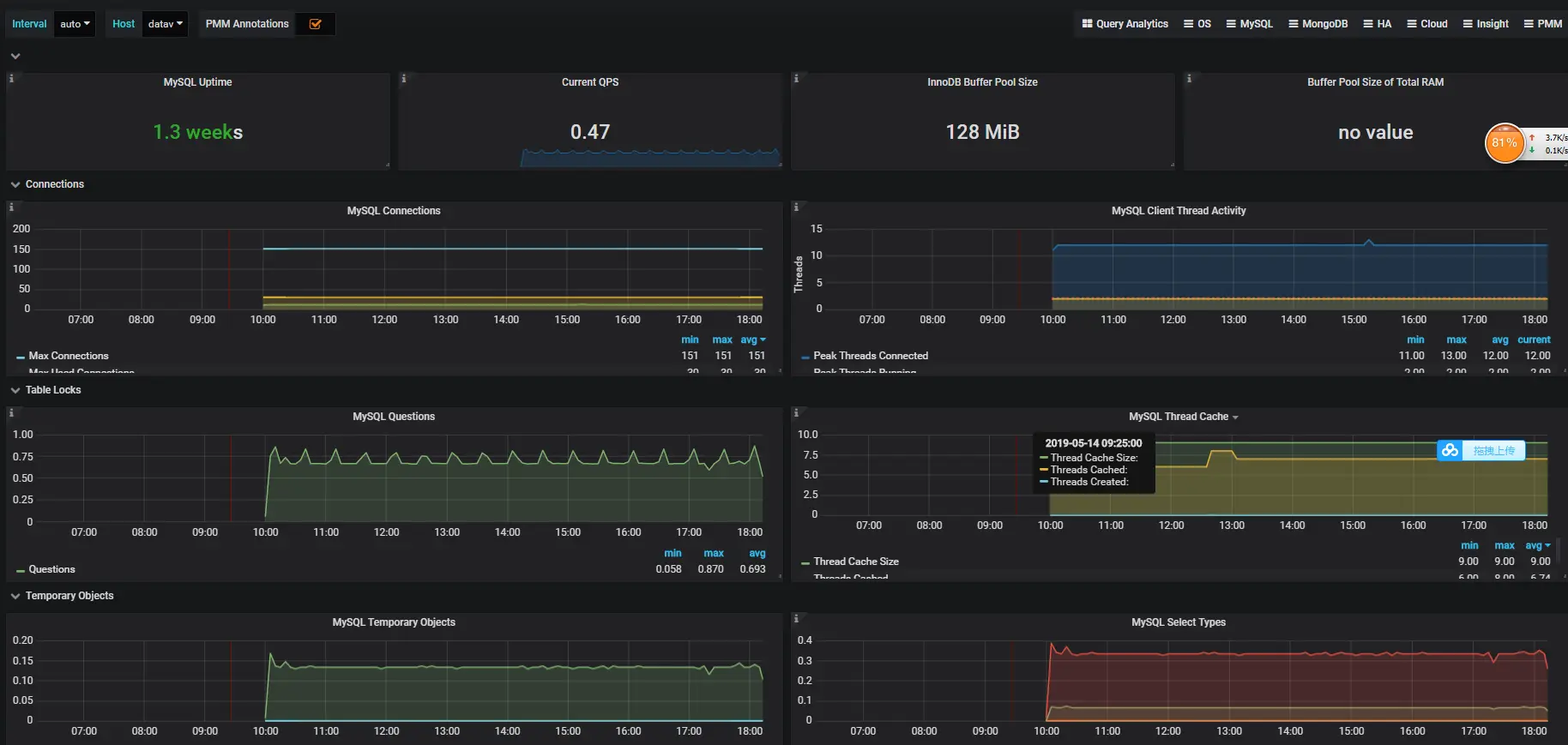Sort MySQL Questions legend by avg
Image resolution: width=1568 pixels, height=745 pixels.
pyautogui.click(x=757, y=554)
